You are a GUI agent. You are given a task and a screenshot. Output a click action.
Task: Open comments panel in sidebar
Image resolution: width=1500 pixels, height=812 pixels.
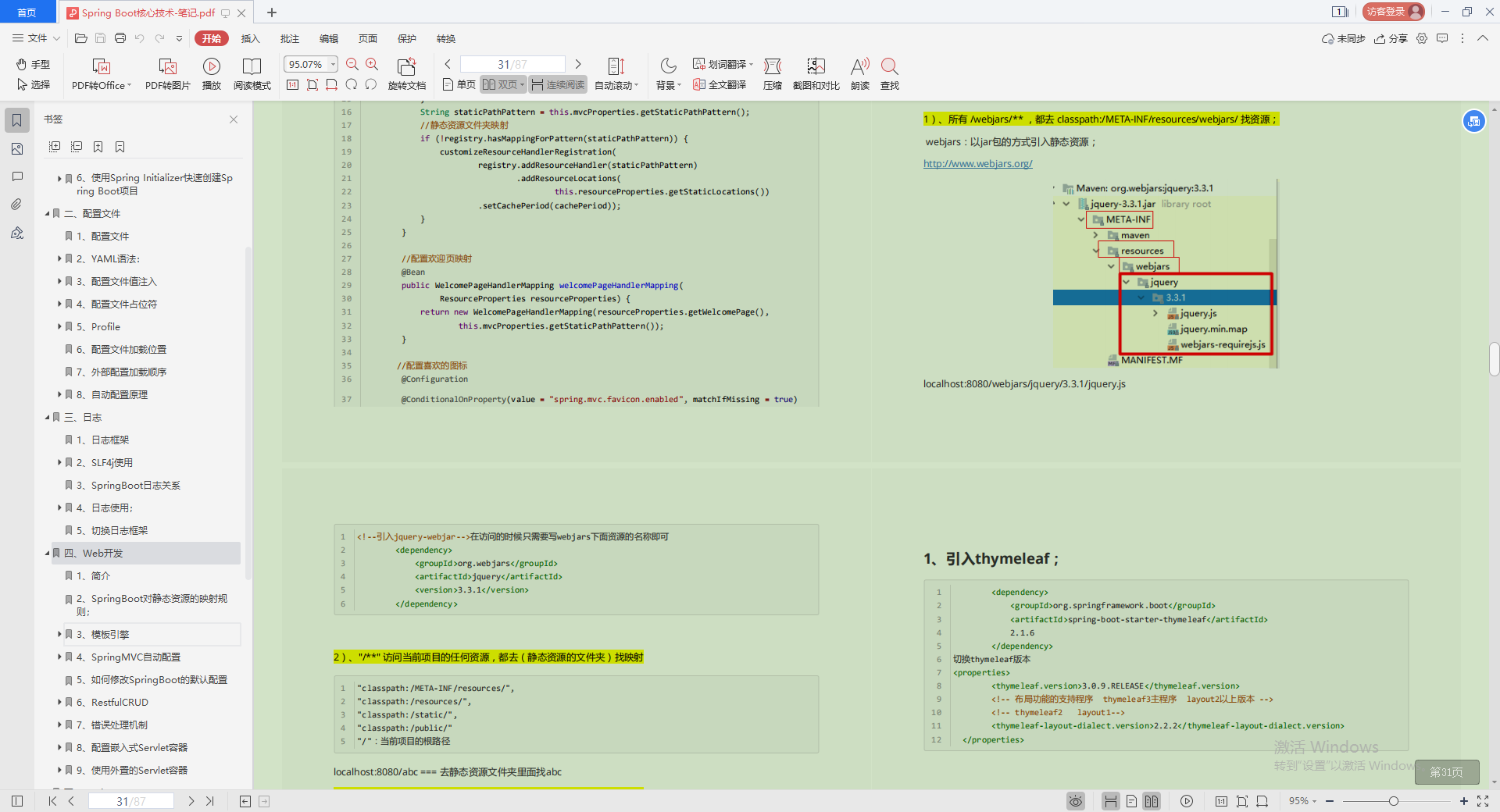17,176
